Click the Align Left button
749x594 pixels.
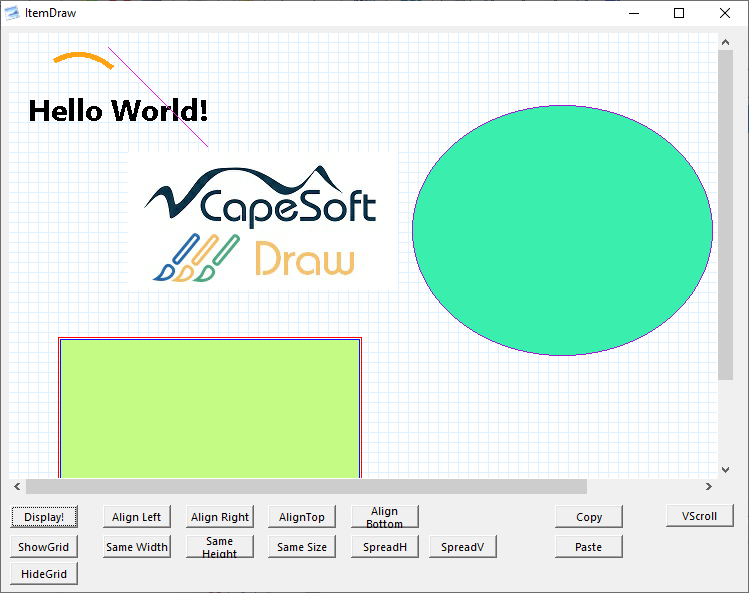tap(137, 517)
